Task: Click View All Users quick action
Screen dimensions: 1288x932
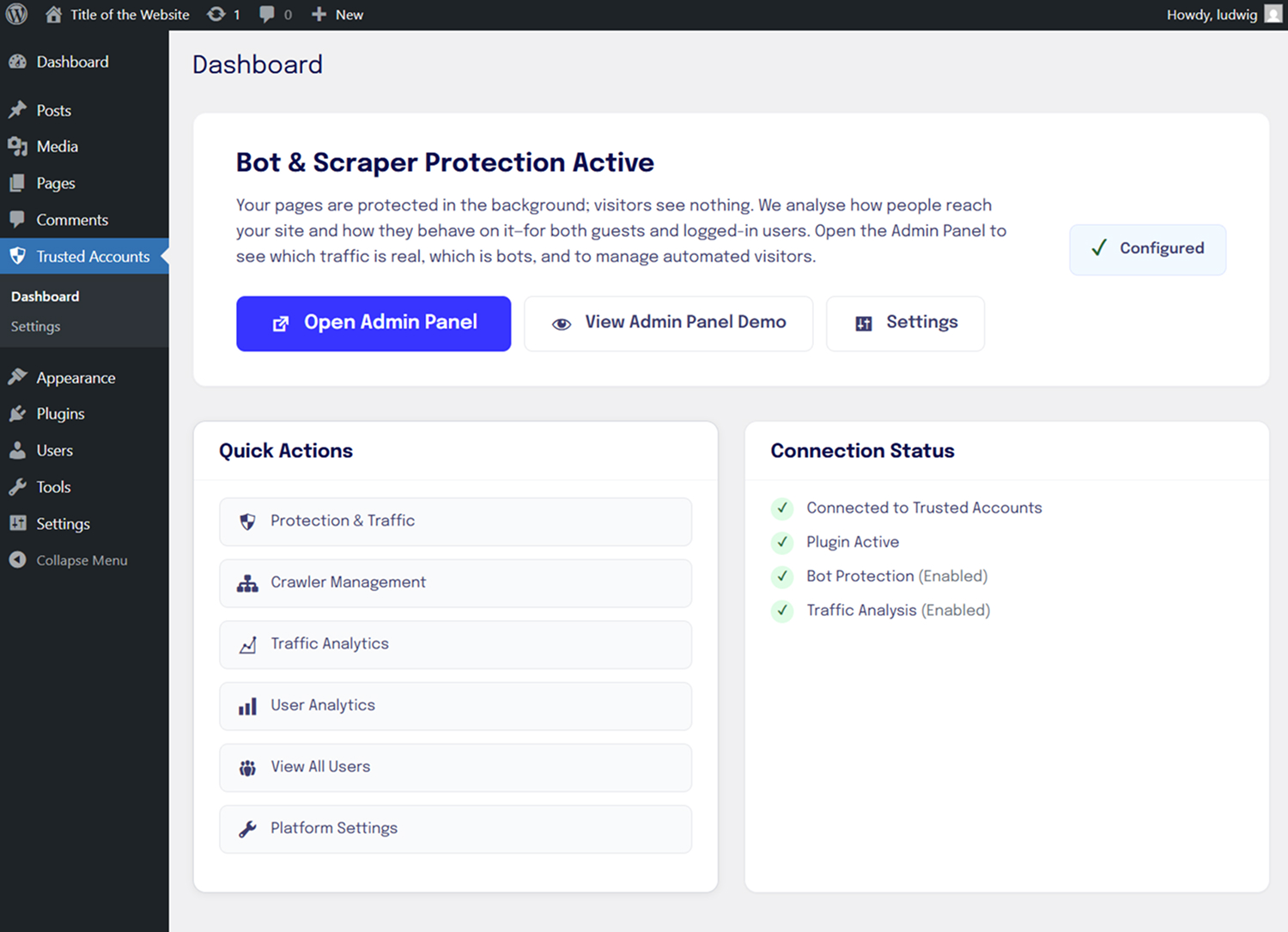Action: click(x=455, y=767)
